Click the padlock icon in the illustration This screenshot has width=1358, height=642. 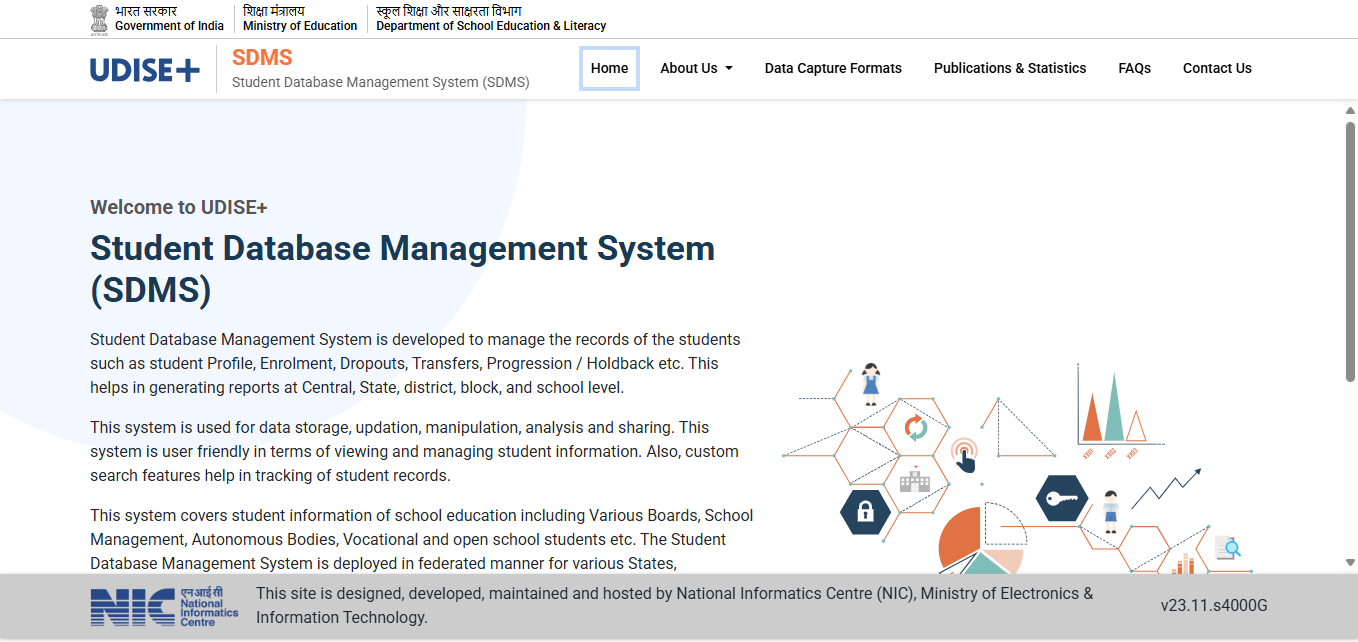click(x=864, y=511)
